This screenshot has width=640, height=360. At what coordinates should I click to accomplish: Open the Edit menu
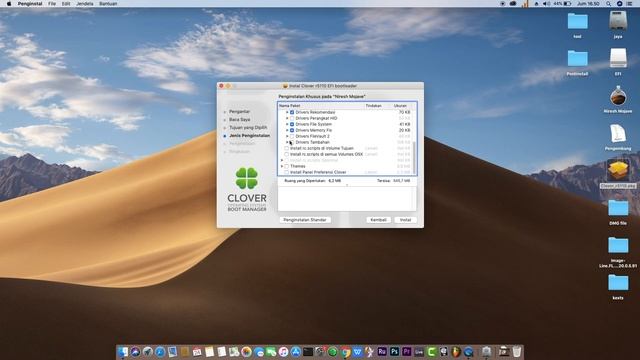click(x=66, y=4)
